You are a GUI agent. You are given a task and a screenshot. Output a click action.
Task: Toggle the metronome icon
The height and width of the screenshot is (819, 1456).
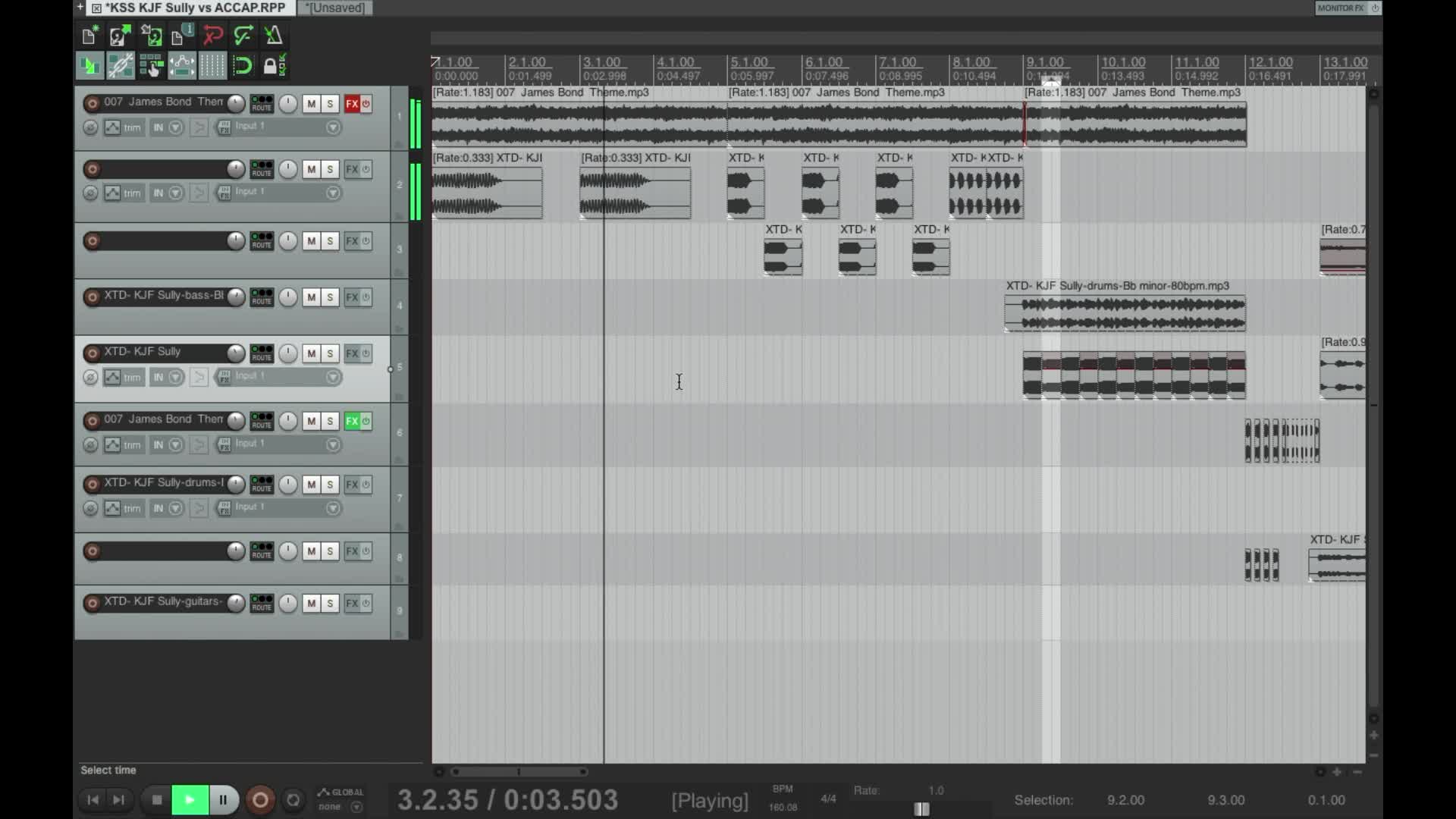pyautogui.click(x=274, y=36)
